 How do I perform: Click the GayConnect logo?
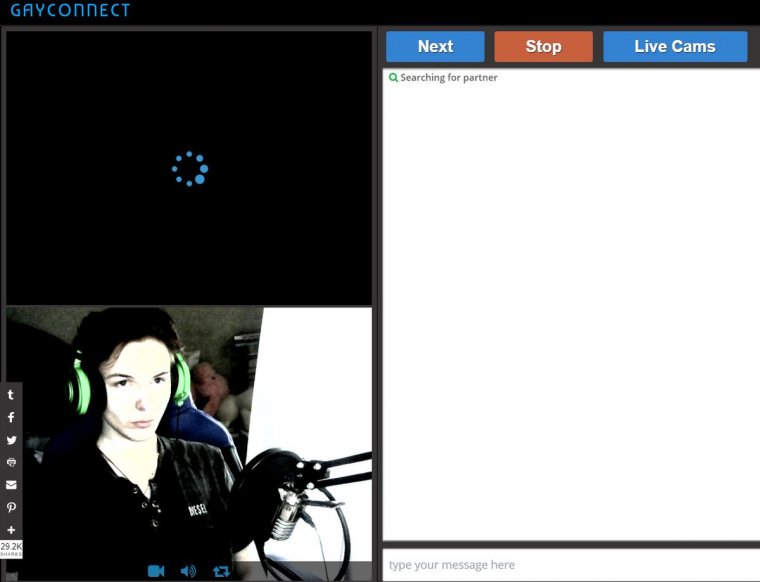click(70, 11)
